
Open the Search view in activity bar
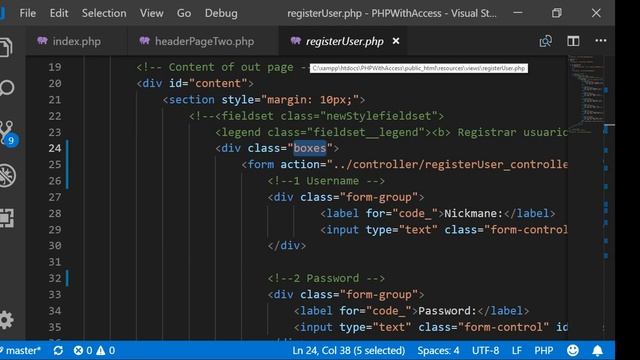click(7, 88)
